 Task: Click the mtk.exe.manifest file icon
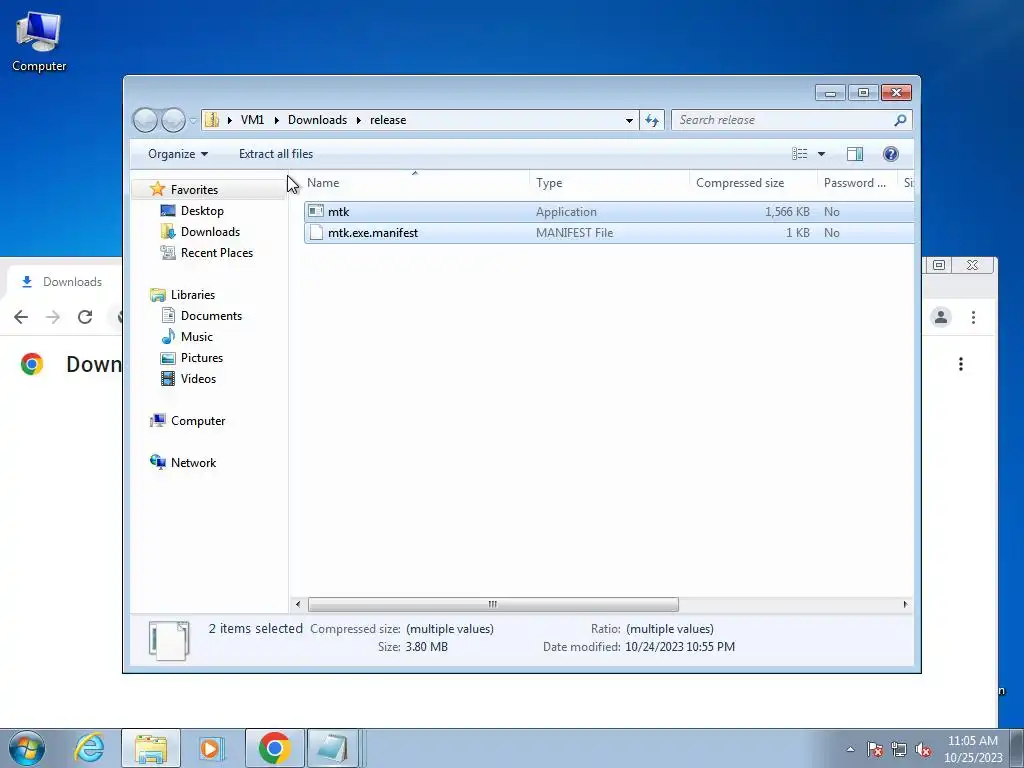click(316, 232)
